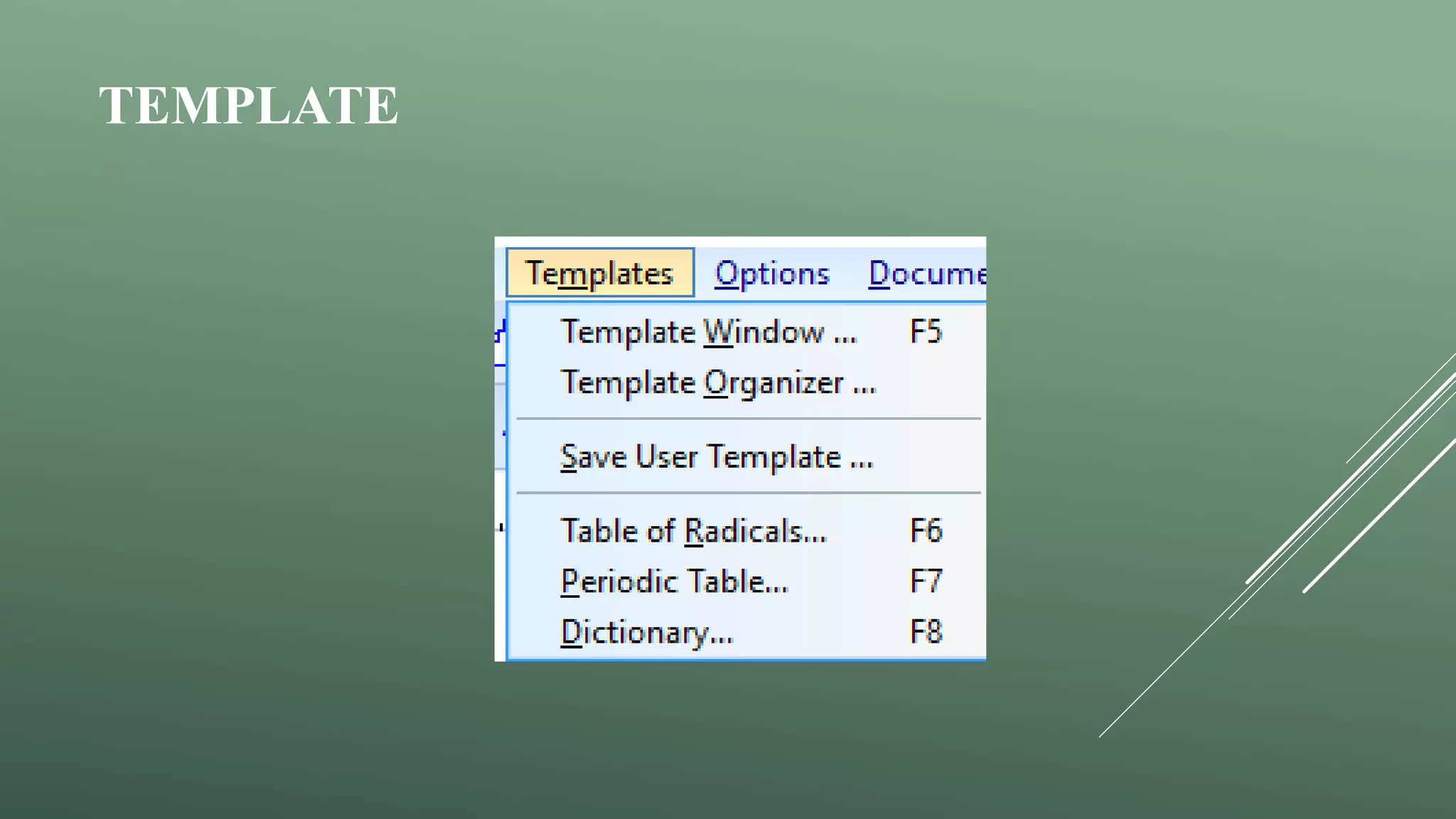This screenshot has height=819, width=1456.
Task: Open the Options menu
Action: pos(772,274)
